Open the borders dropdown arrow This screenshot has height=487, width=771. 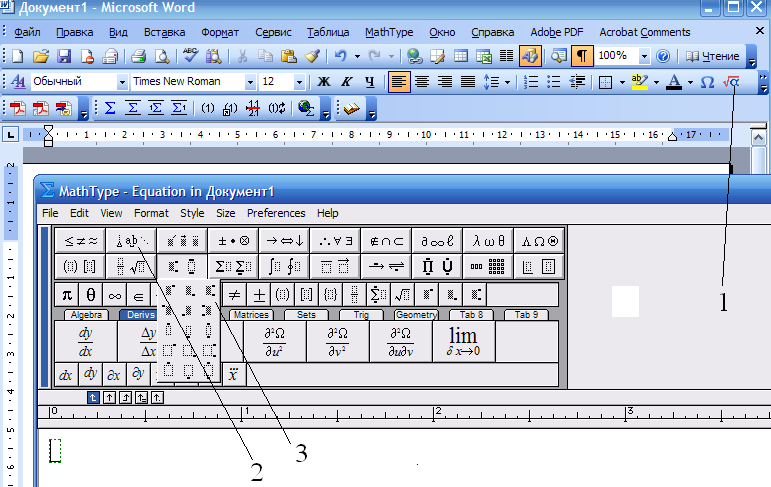[622, 82]
